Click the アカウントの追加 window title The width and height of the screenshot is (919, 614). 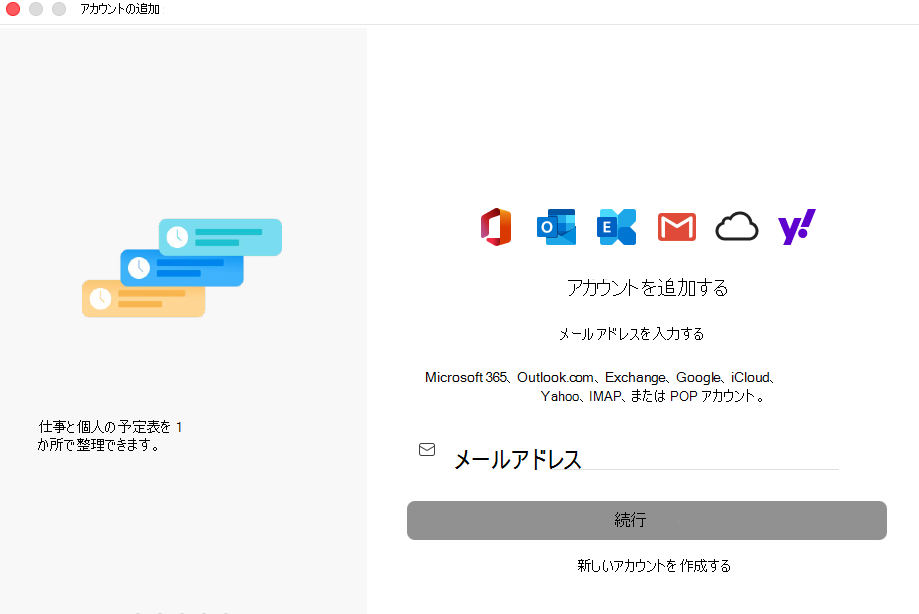[120, 9]
